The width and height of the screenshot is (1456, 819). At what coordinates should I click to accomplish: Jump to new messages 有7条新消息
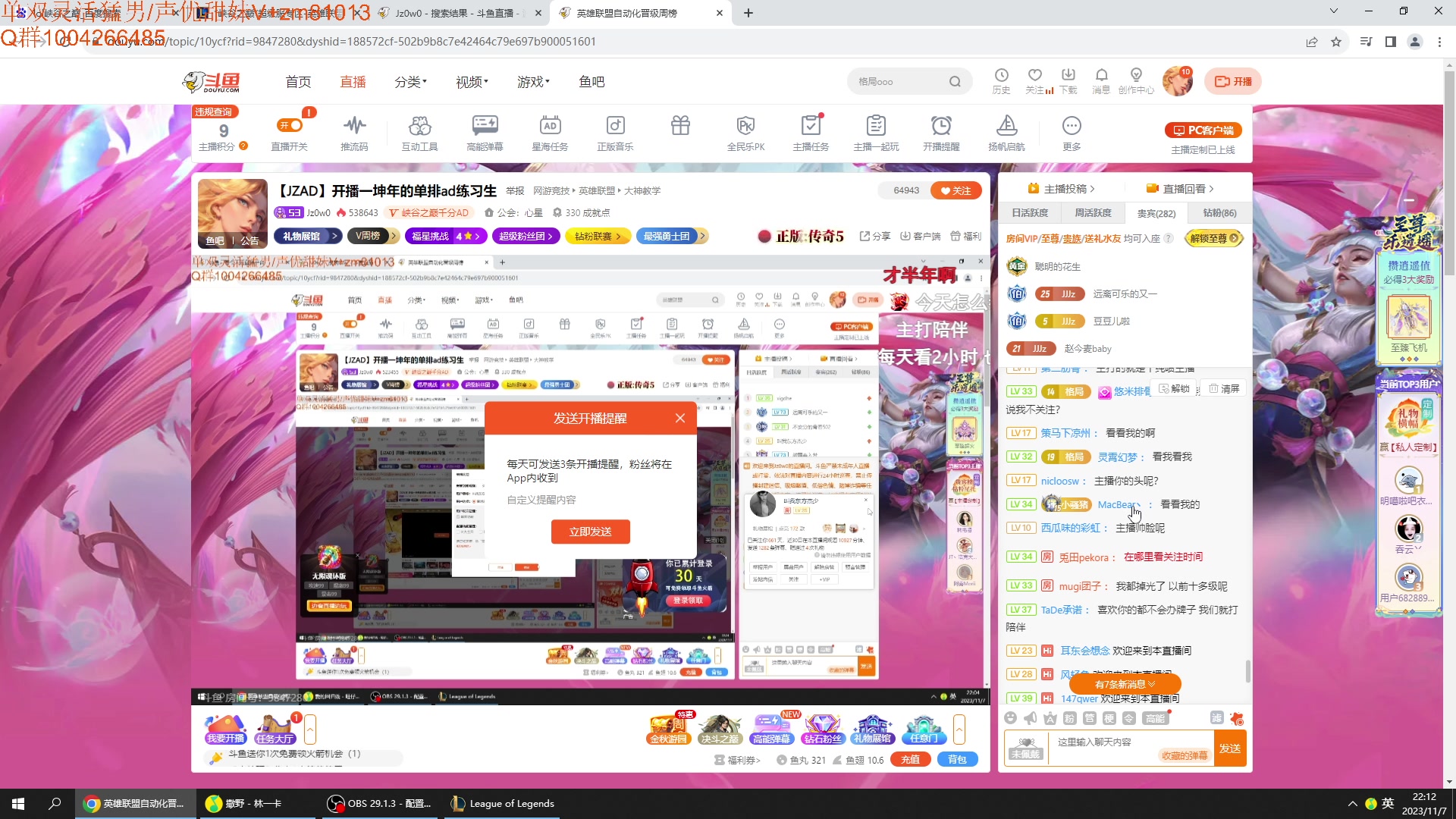tap(1125, 684)
